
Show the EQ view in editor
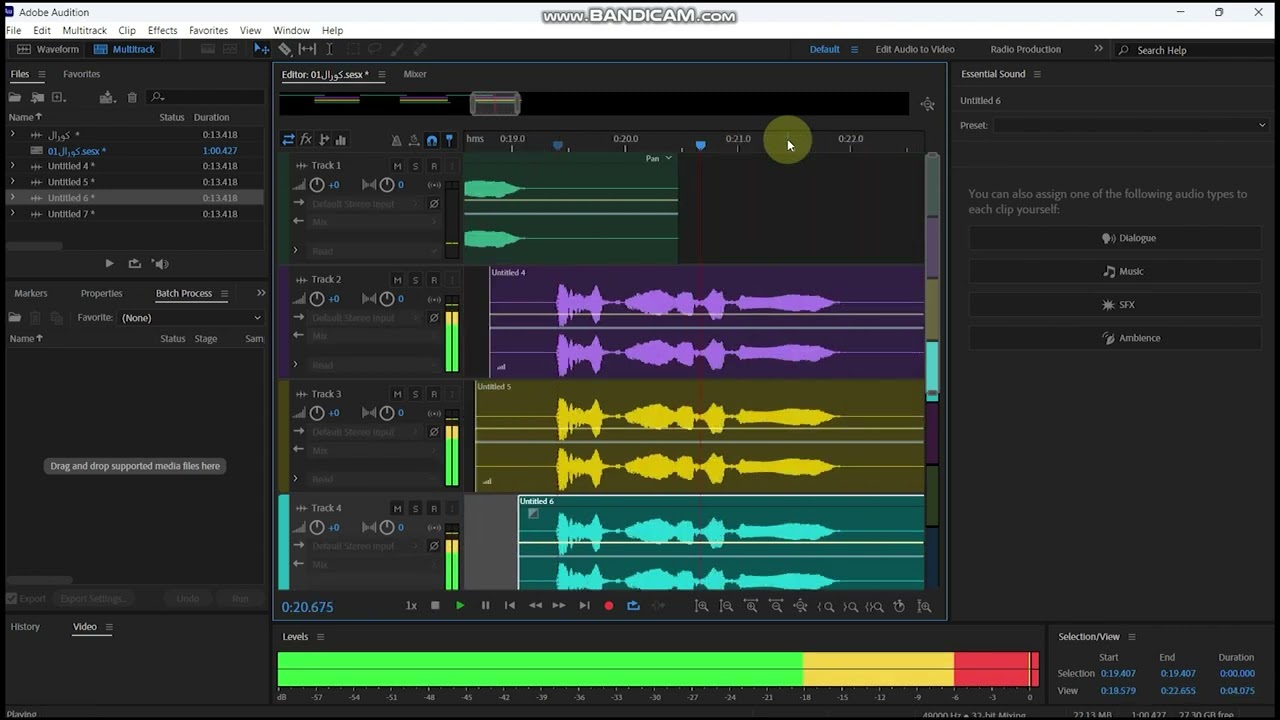pos(340,140)
